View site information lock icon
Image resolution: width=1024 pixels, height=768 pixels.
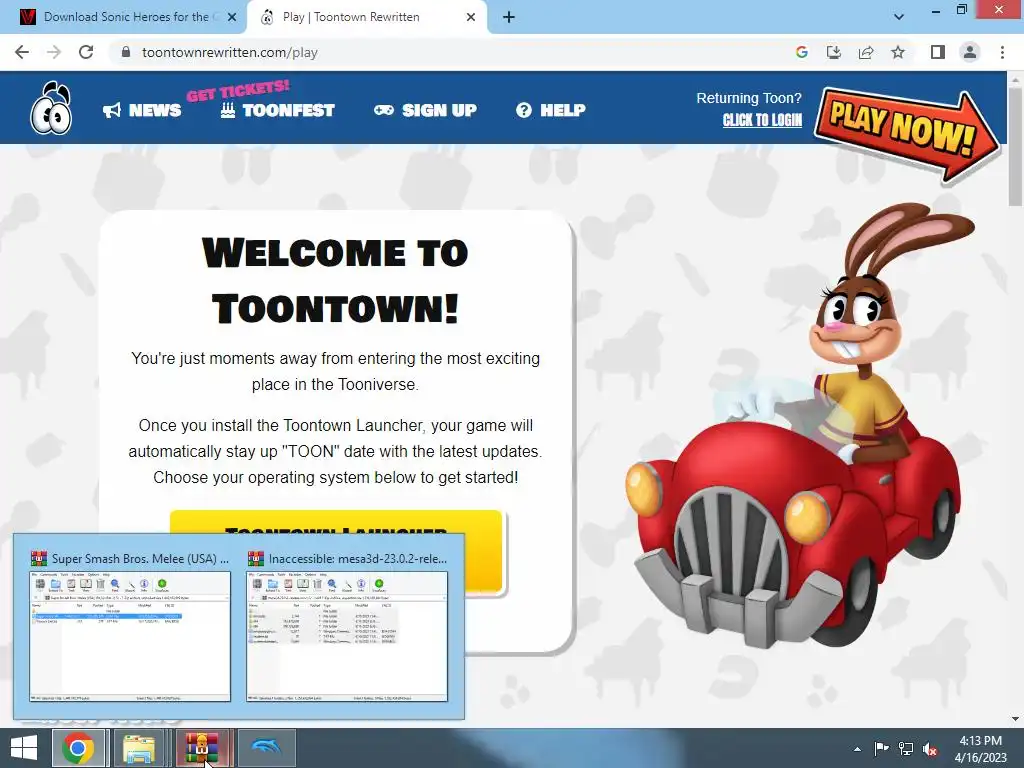[126, 52]
